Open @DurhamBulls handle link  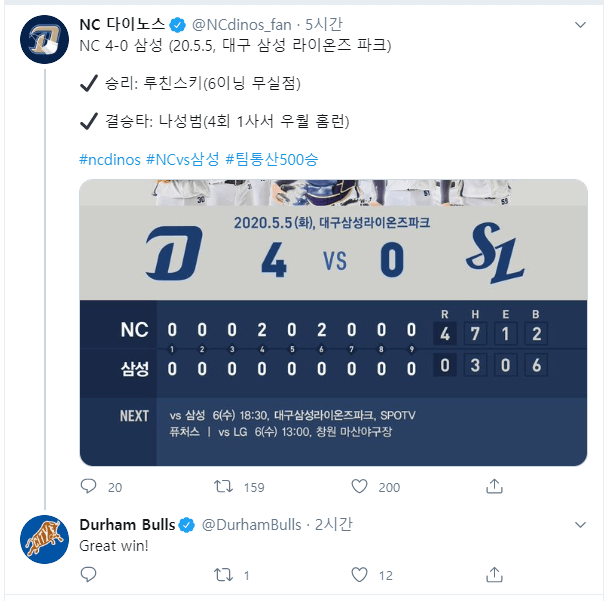(252, 525)
